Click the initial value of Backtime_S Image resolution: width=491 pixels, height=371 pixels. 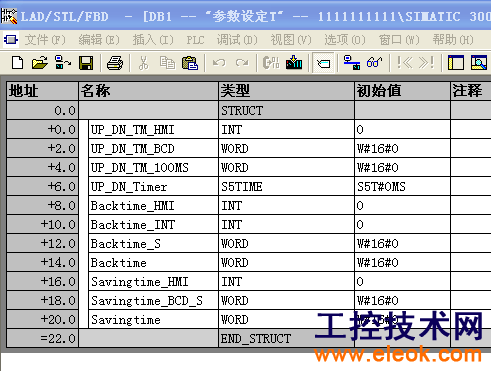[402, 243]
